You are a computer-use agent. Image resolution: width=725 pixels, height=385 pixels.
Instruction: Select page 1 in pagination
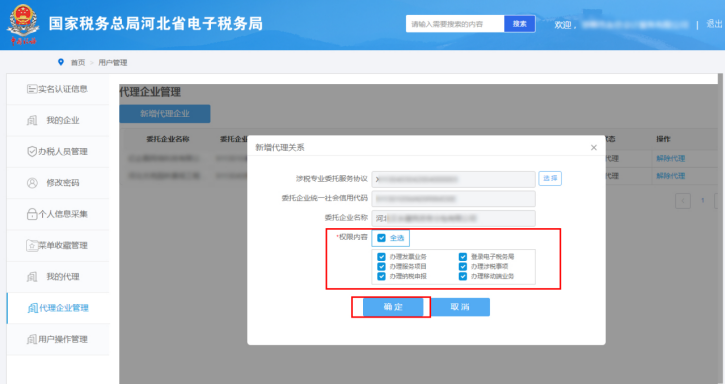(x=702, y=201)
